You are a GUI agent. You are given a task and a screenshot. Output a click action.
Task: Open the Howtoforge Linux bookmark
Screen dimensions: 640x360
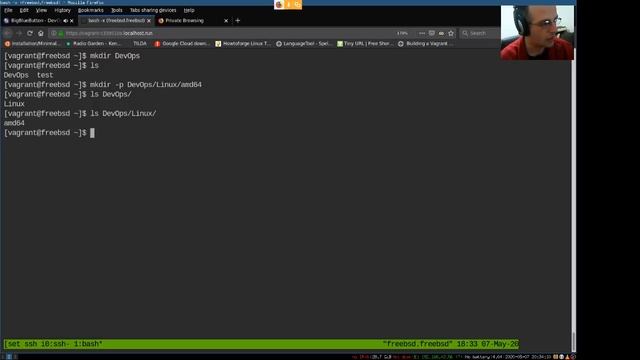tap(243, 44)
